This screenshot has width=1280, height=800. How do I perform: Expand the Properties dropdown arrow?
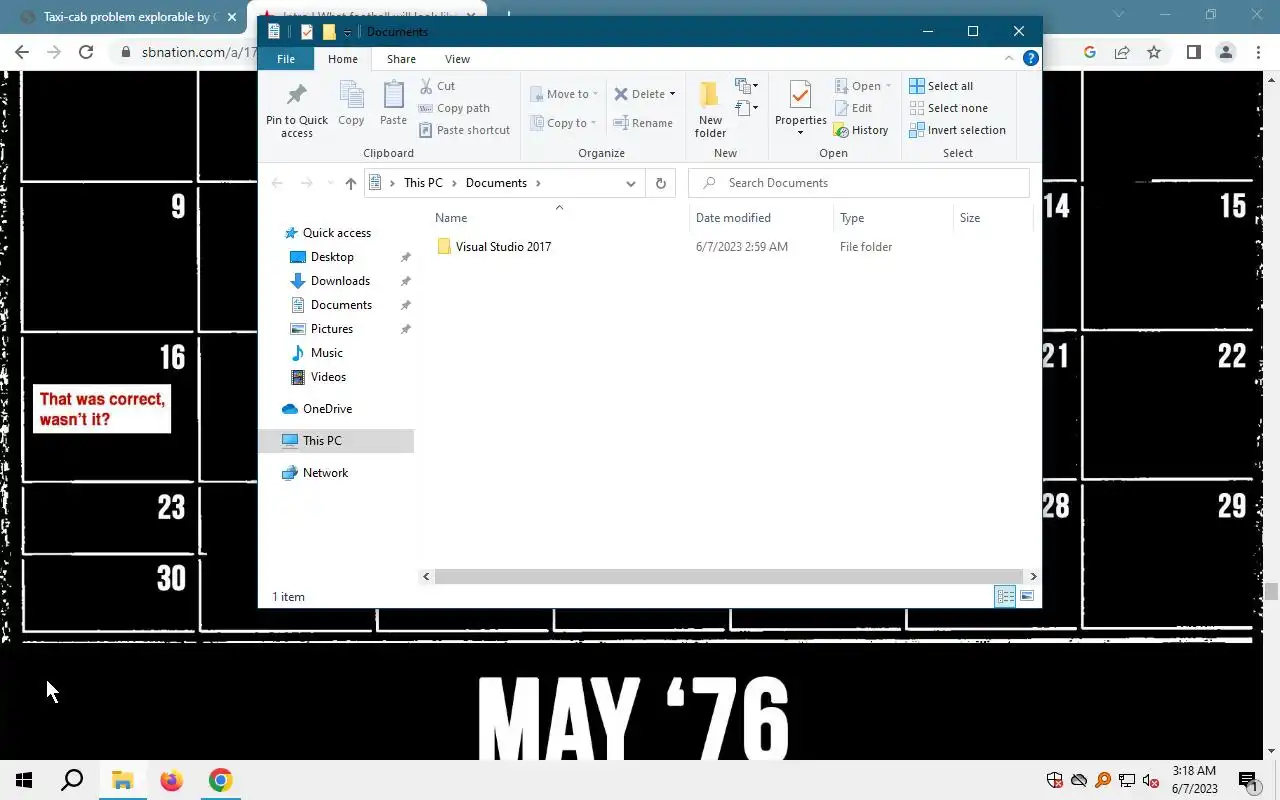800,133
